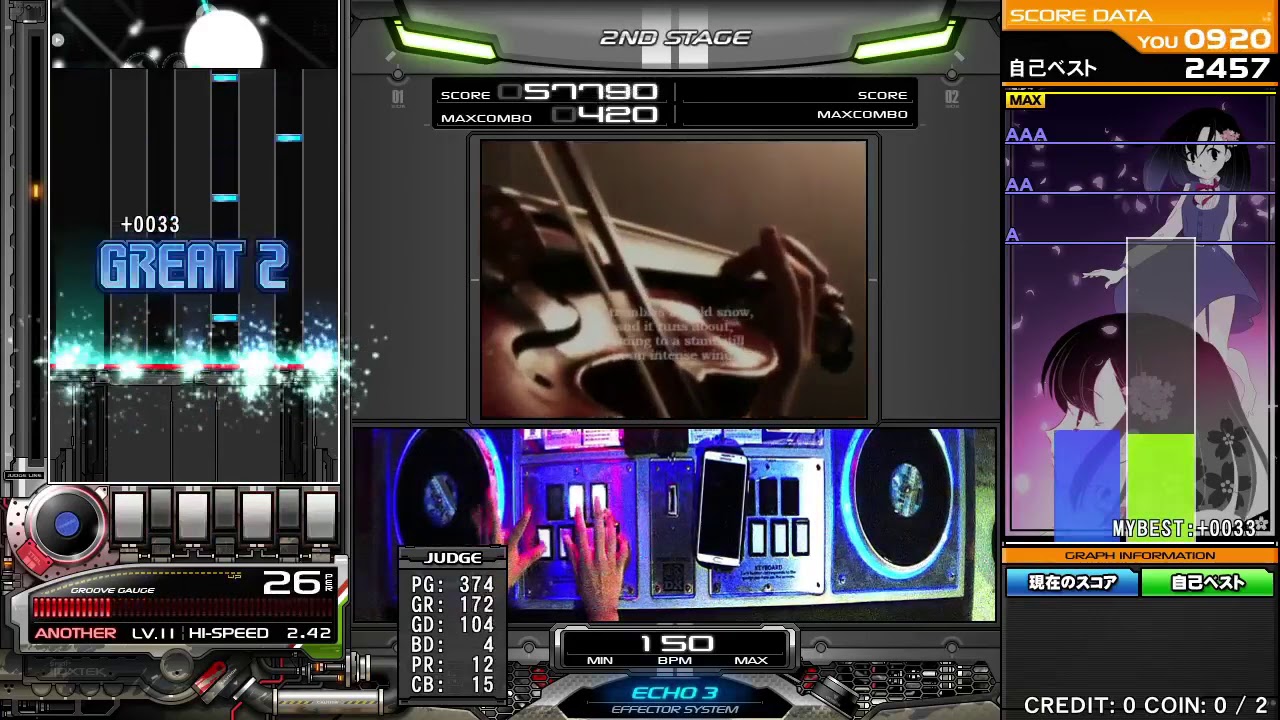Click the GD: 104 judge row
This screenshot has height=720, width=1280.
click(453, 625)
